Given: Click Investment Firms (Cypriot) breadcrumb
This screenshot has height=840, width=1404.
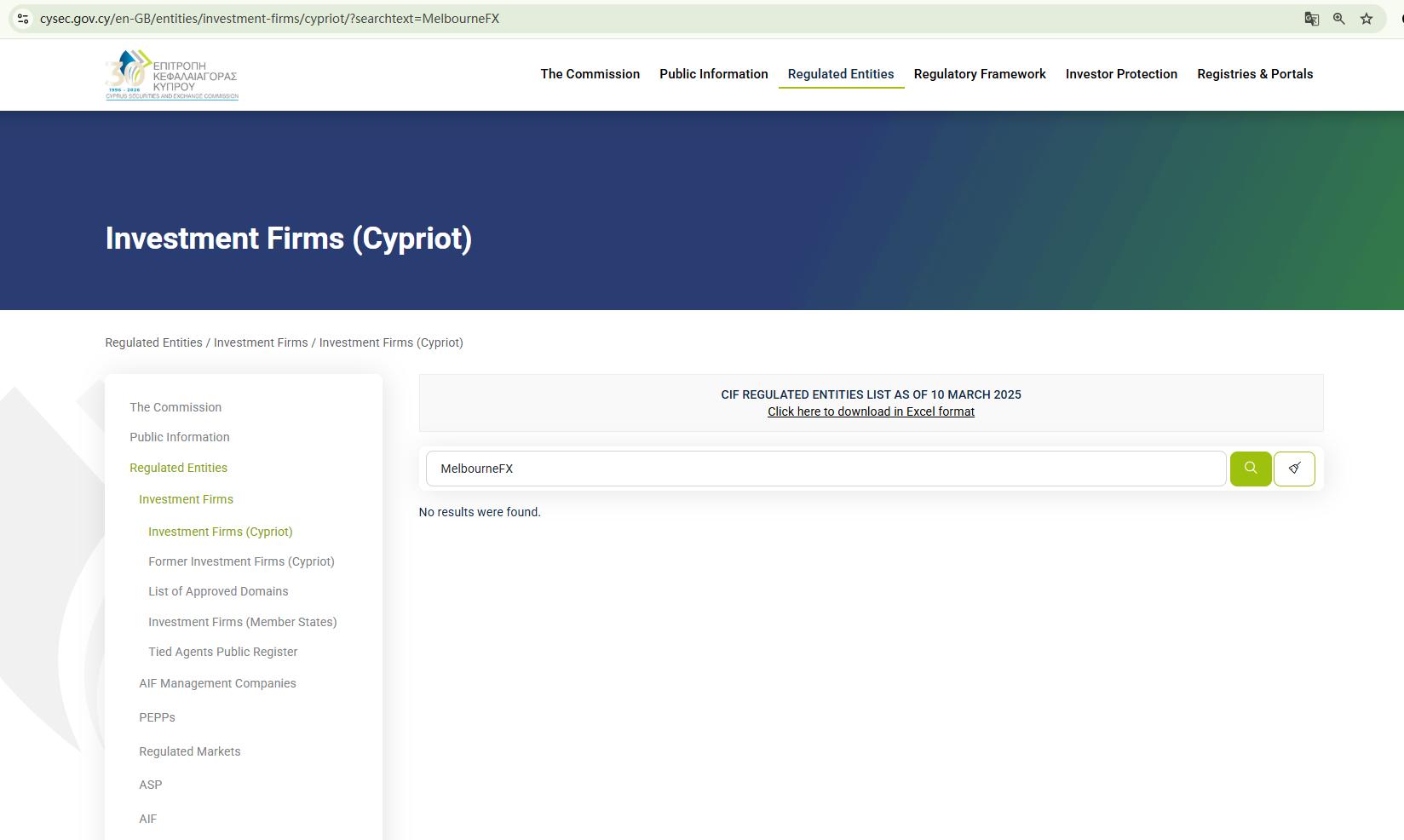Looking at the screenshot, I should (x=391, y=342).
